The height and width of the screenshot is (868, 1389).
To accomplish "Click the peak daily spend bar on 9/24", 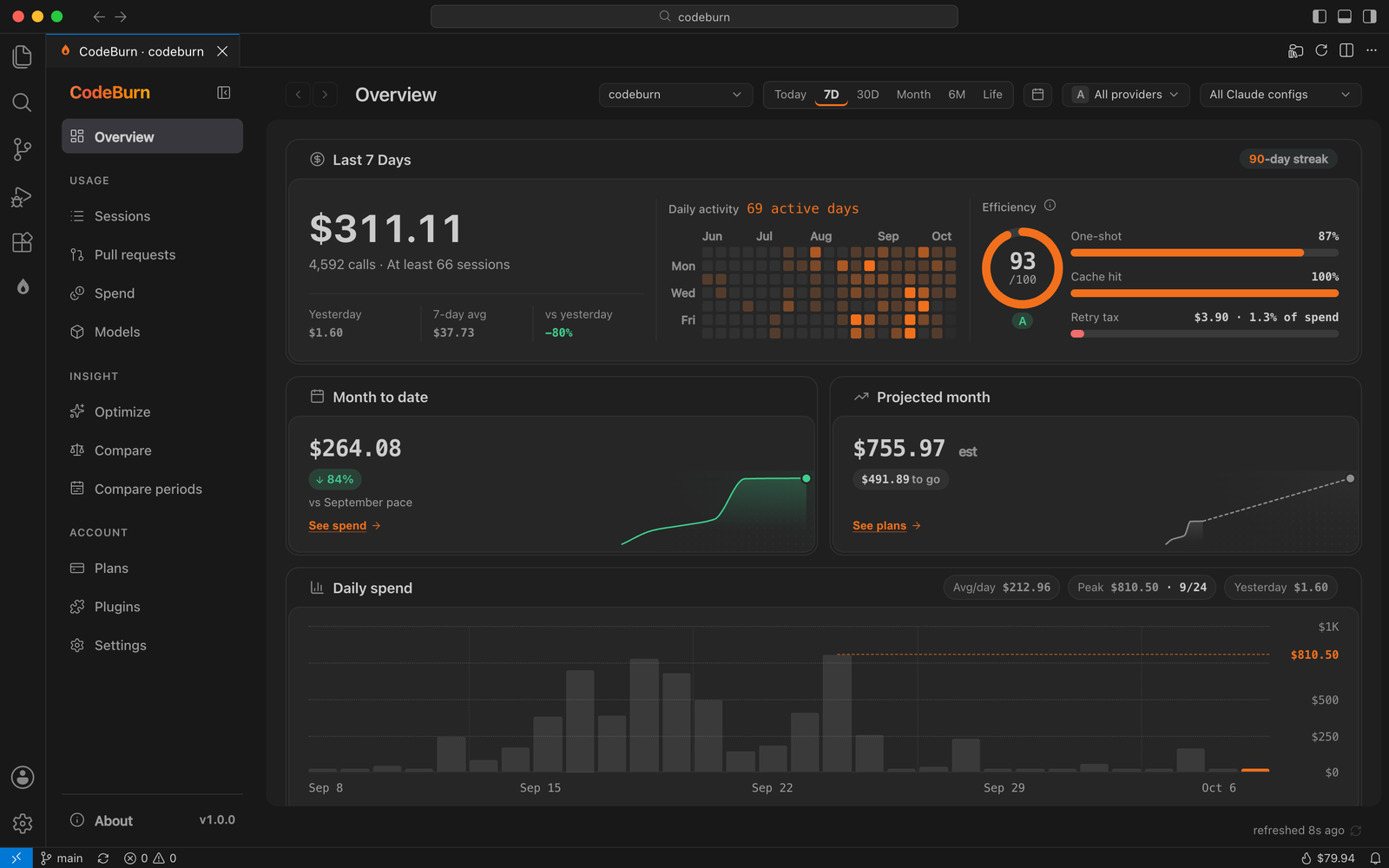I will (x=837, y=713).
